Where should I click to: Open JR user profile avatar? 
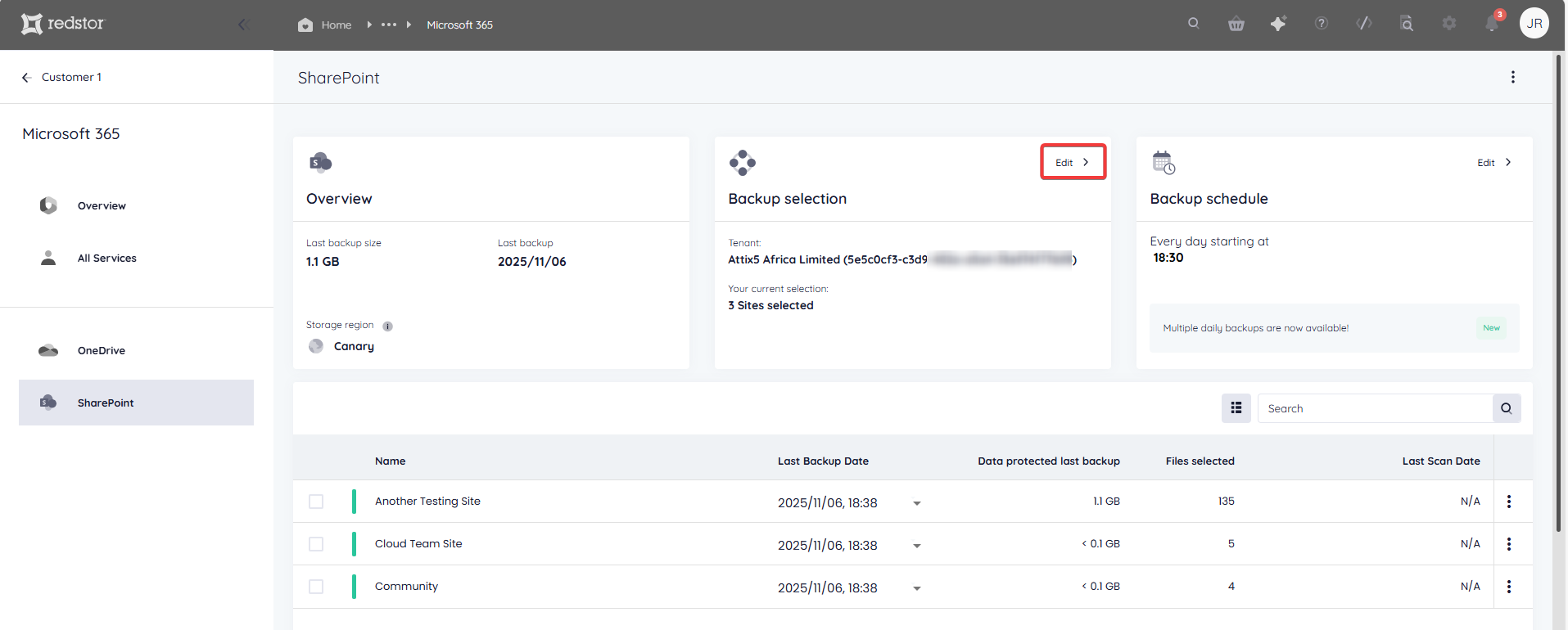[1534, 24]
